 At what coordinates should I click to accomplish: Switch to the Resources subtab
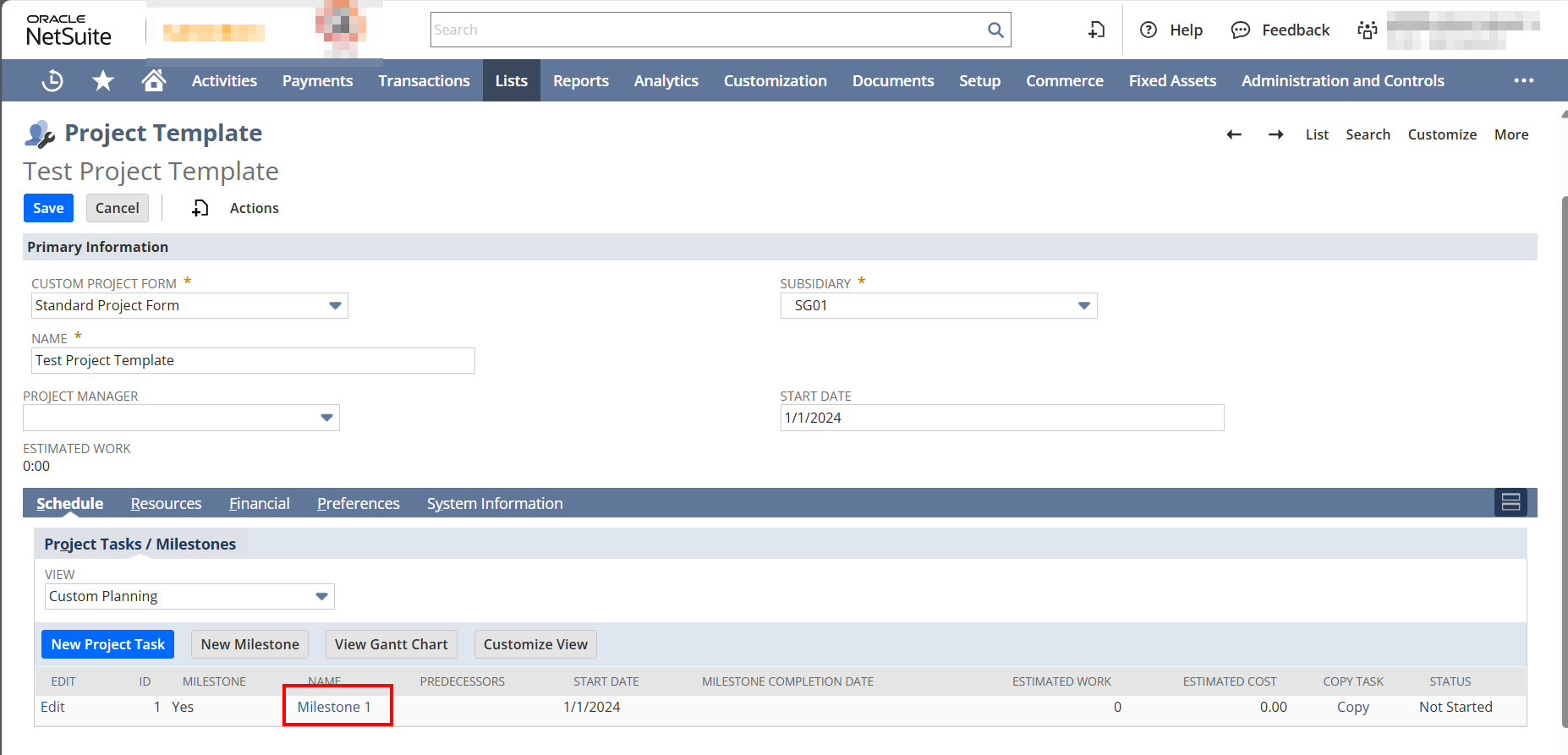[x=166, y=504]
